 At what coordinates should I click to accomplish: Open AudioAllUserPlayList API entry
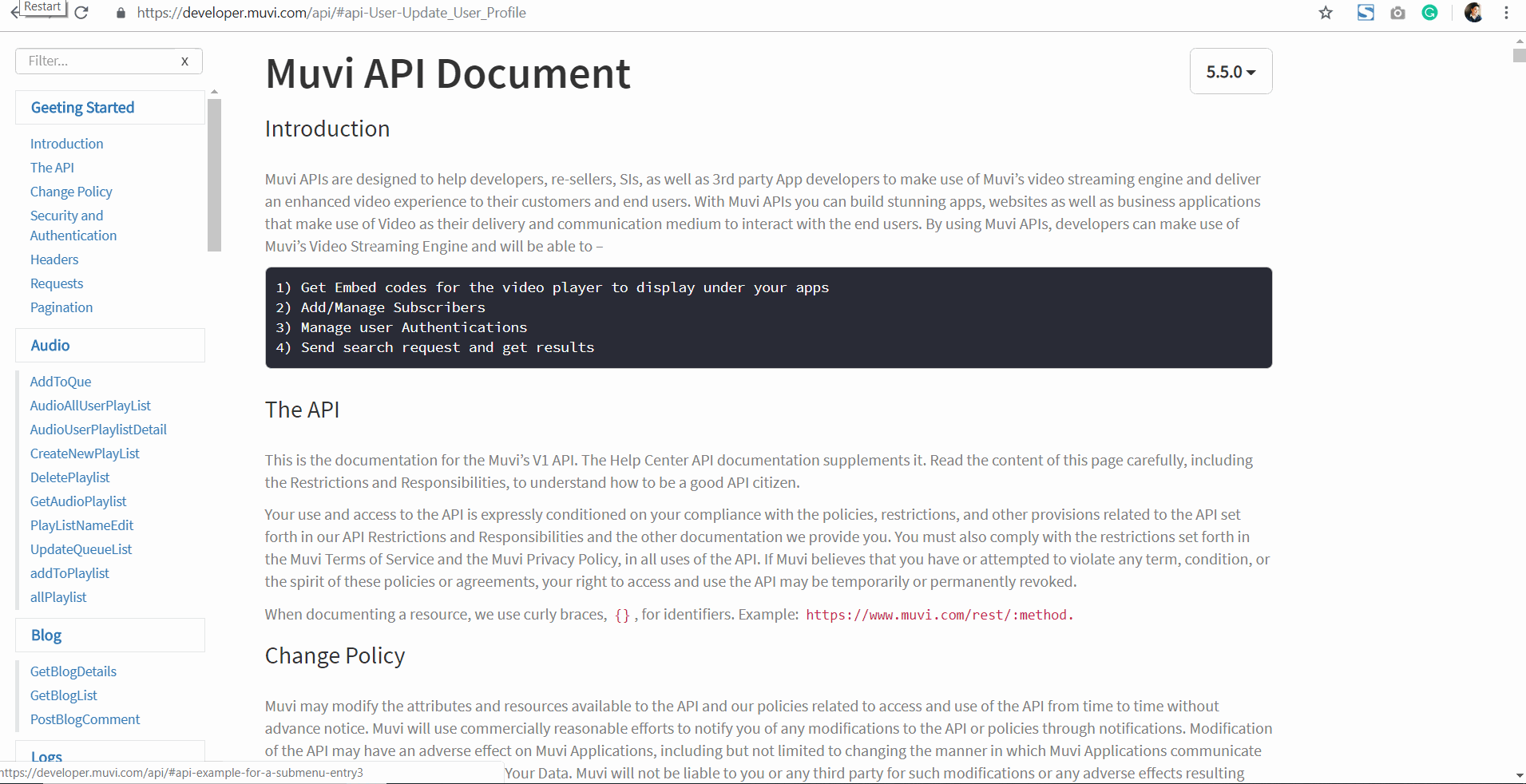[x=90, y=406]
